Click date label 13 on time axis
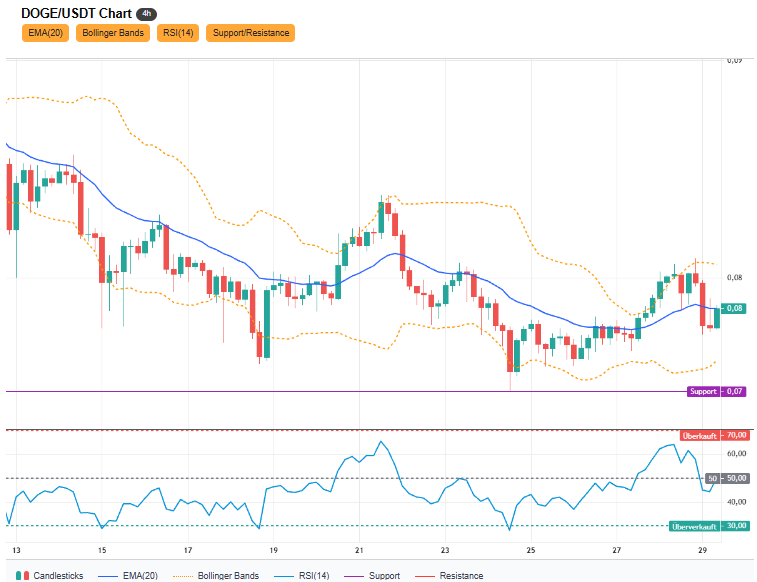Viewport: 757px width, 582px height. [16, 550]
